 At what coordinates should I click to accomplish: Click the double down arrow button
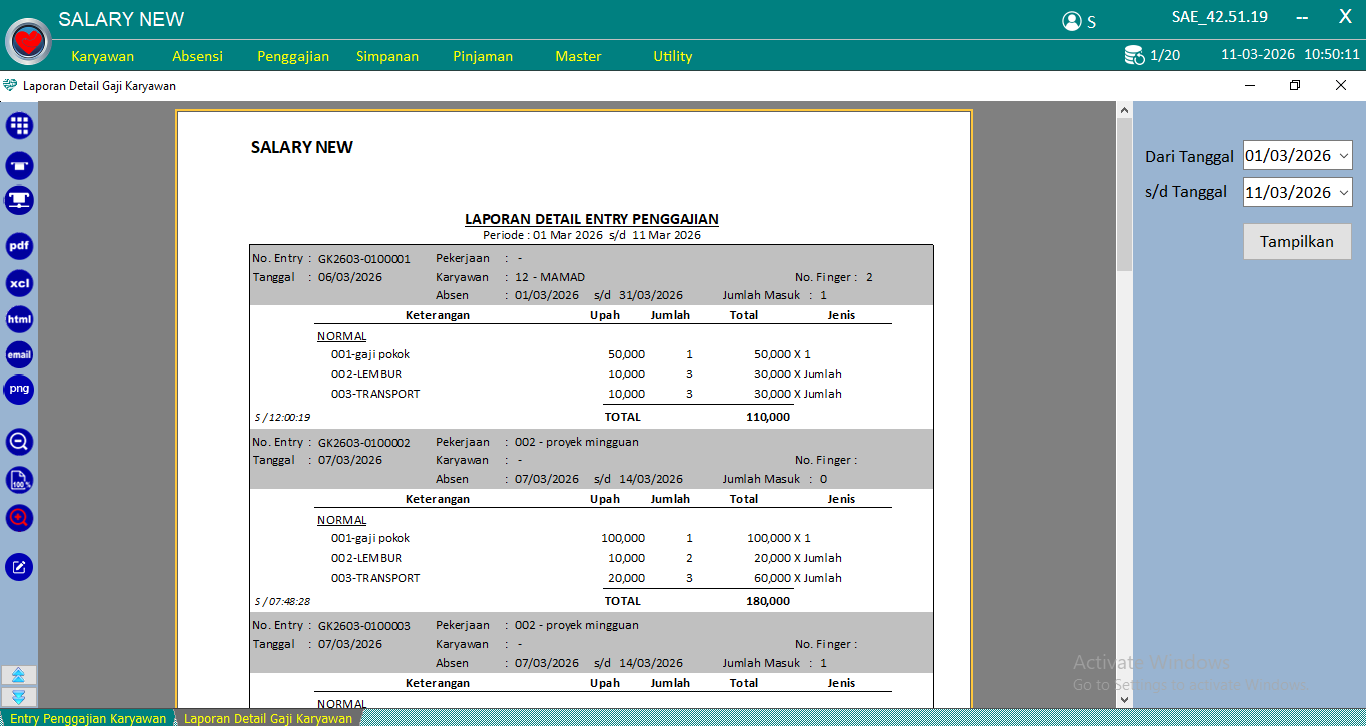[x=19, y=696]
